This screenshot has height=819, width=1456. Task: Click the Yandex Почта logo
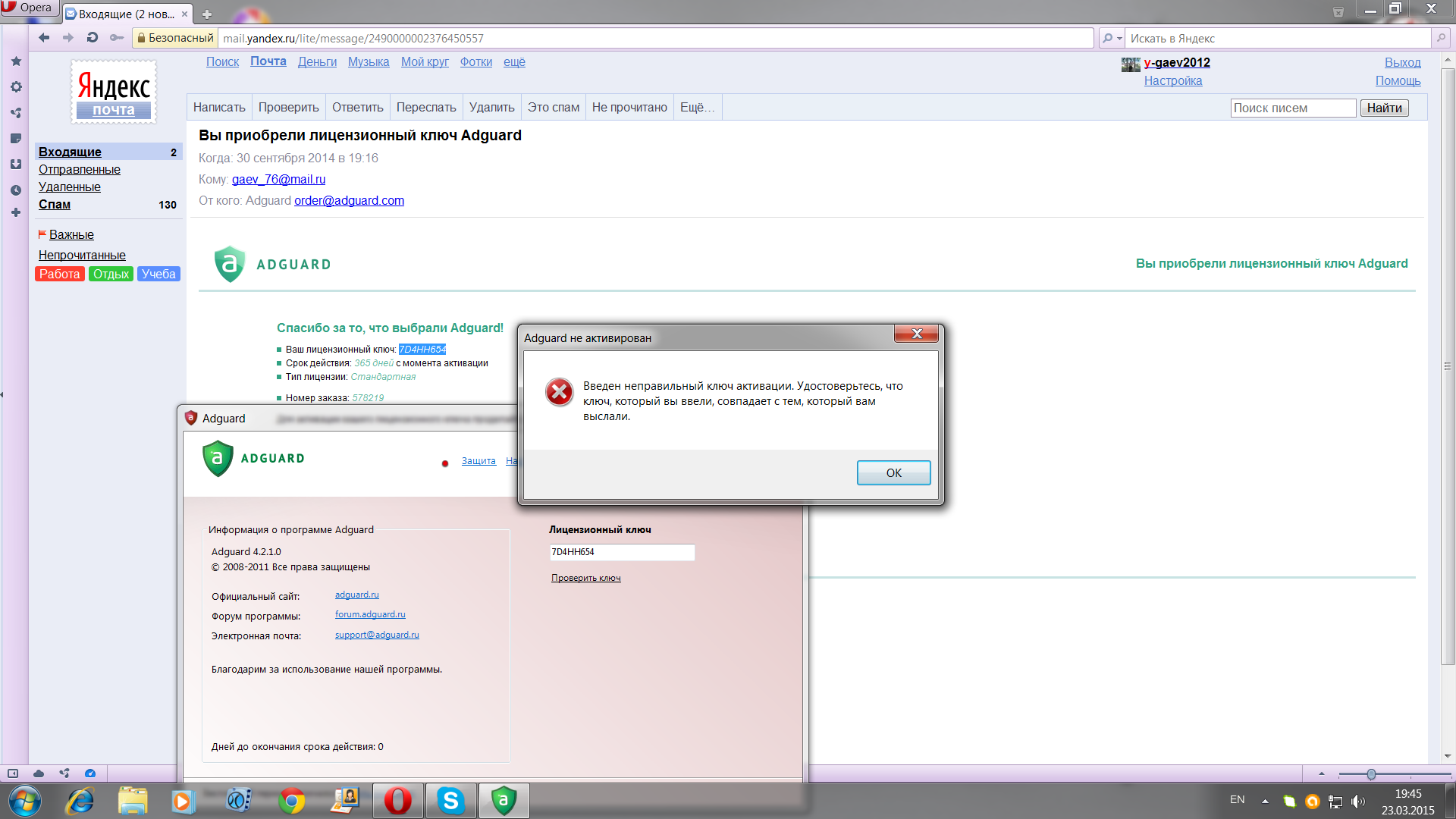tap(114, 93)
